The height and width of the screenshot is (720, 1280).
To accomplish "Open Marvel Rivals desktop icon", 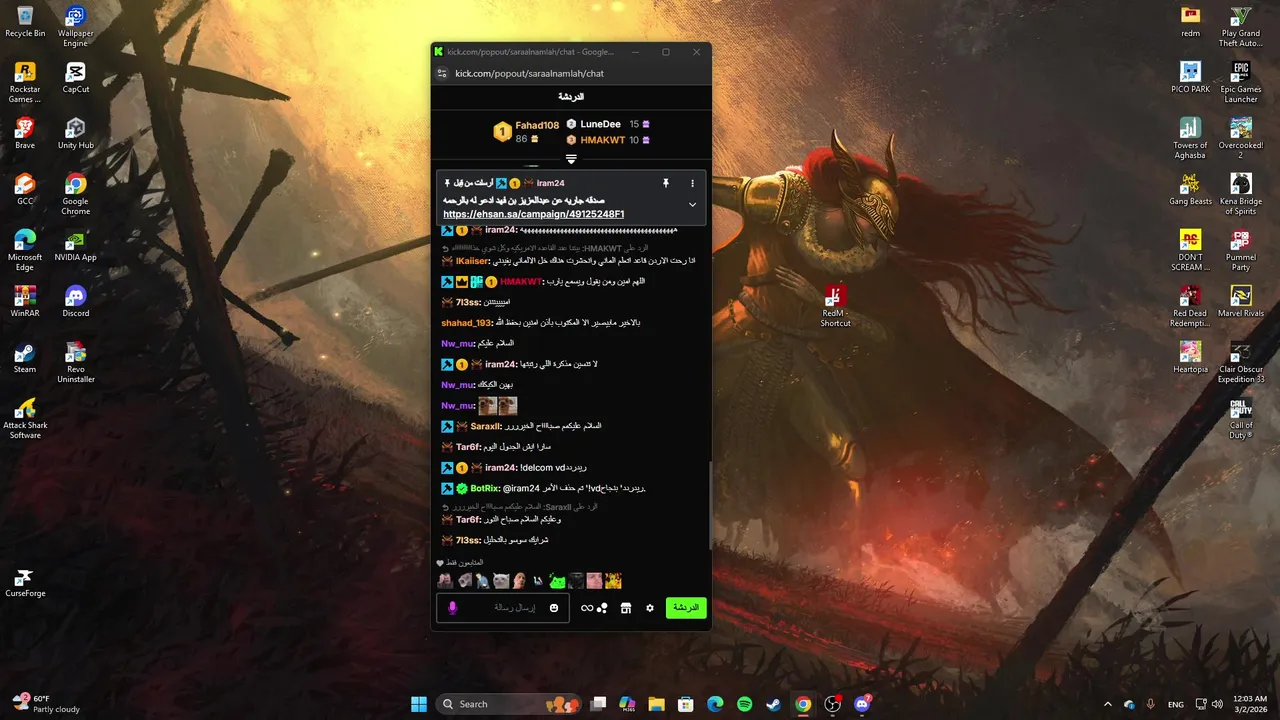I will (1241, 302).
